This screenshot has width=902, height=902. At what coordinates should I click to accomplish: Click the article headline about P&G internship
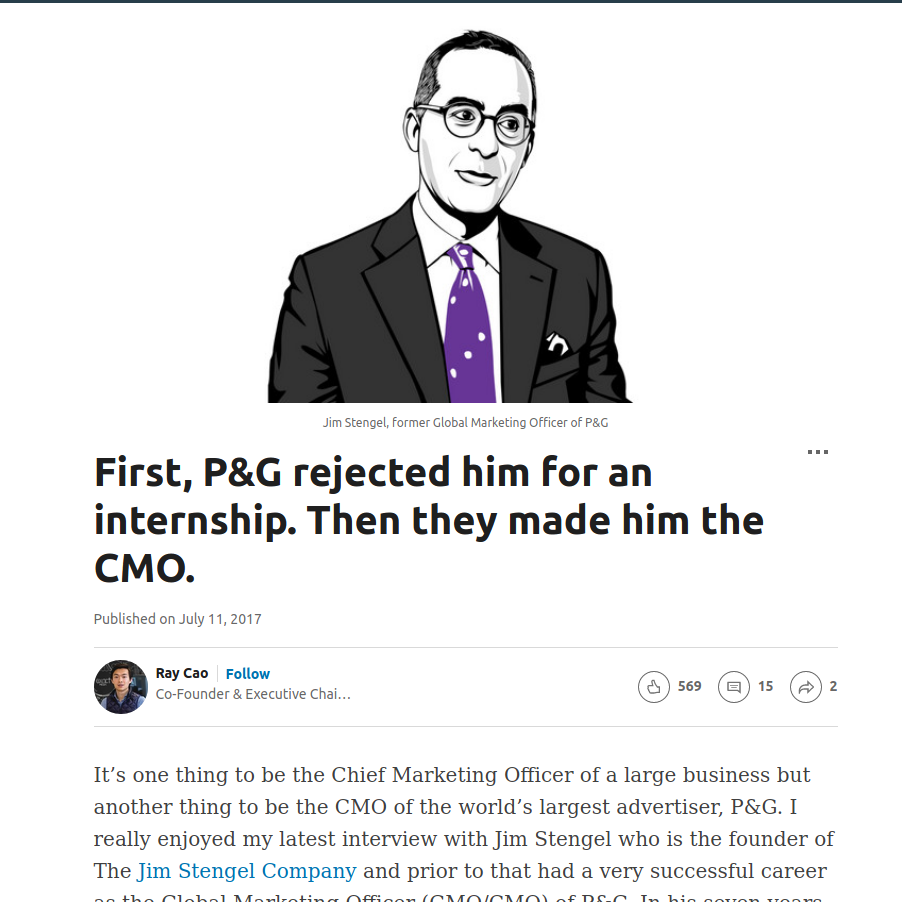pos(429,519)
